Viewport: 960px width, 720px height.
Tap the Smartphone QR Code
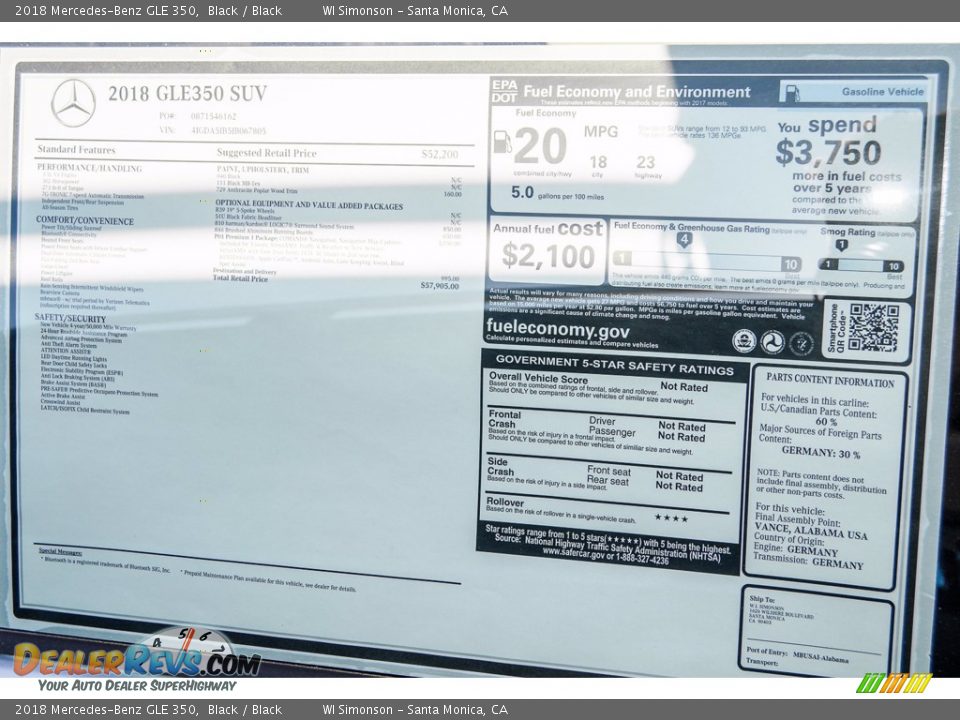pos(873,329)
